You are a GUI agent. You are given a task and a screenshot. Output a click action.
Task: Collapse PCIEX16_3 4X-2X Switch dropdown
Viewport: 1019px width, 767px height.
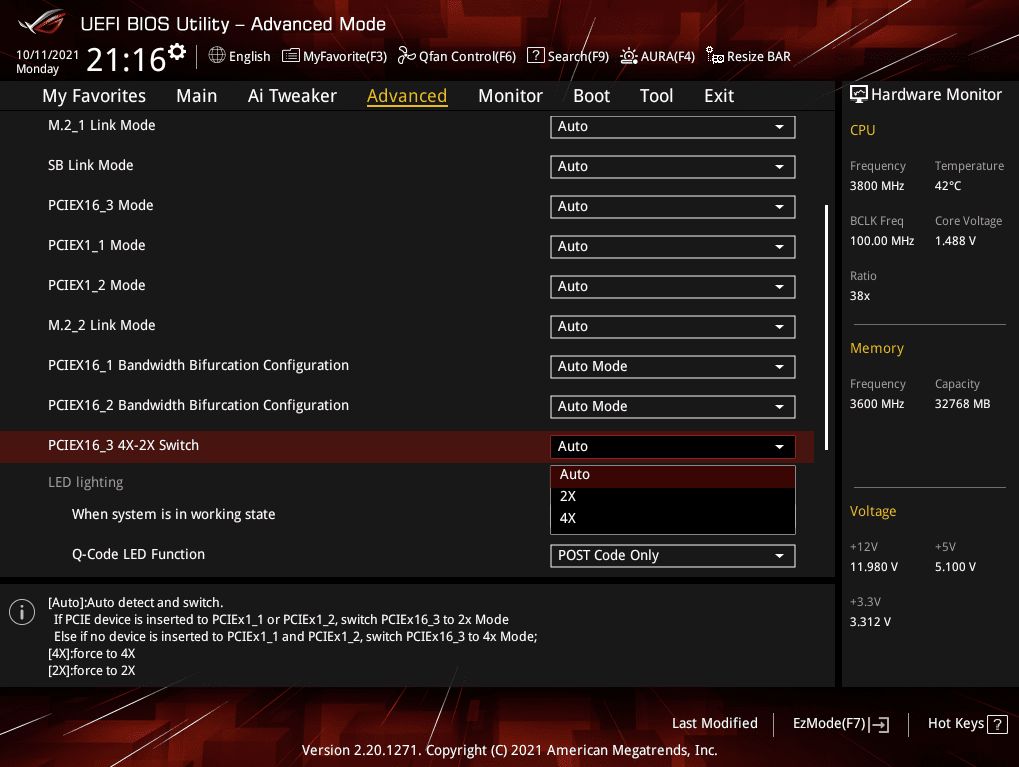tap(673, 447)
